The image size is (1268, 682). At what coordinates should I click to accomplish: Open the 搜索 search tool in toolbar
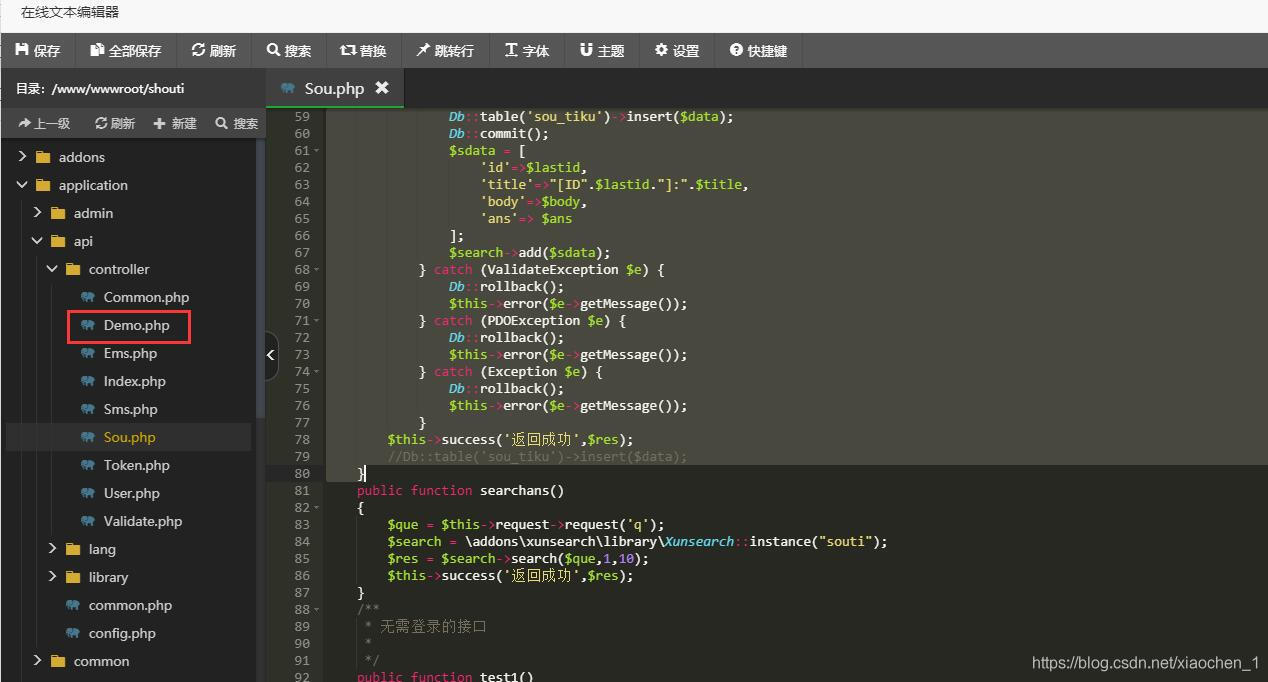289,50
